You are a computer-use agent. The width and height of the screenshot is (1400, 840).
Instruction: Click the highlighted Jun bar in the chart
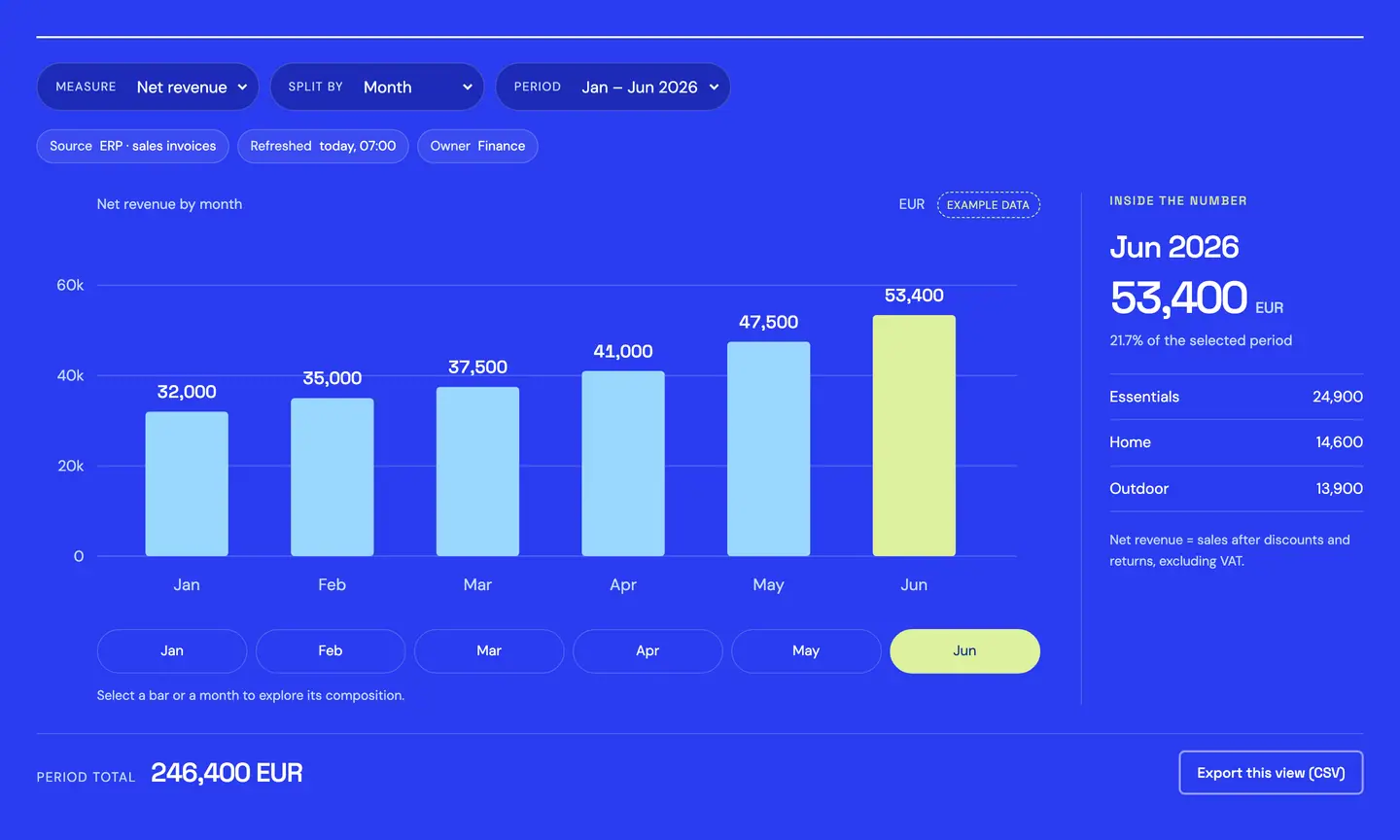914,436
